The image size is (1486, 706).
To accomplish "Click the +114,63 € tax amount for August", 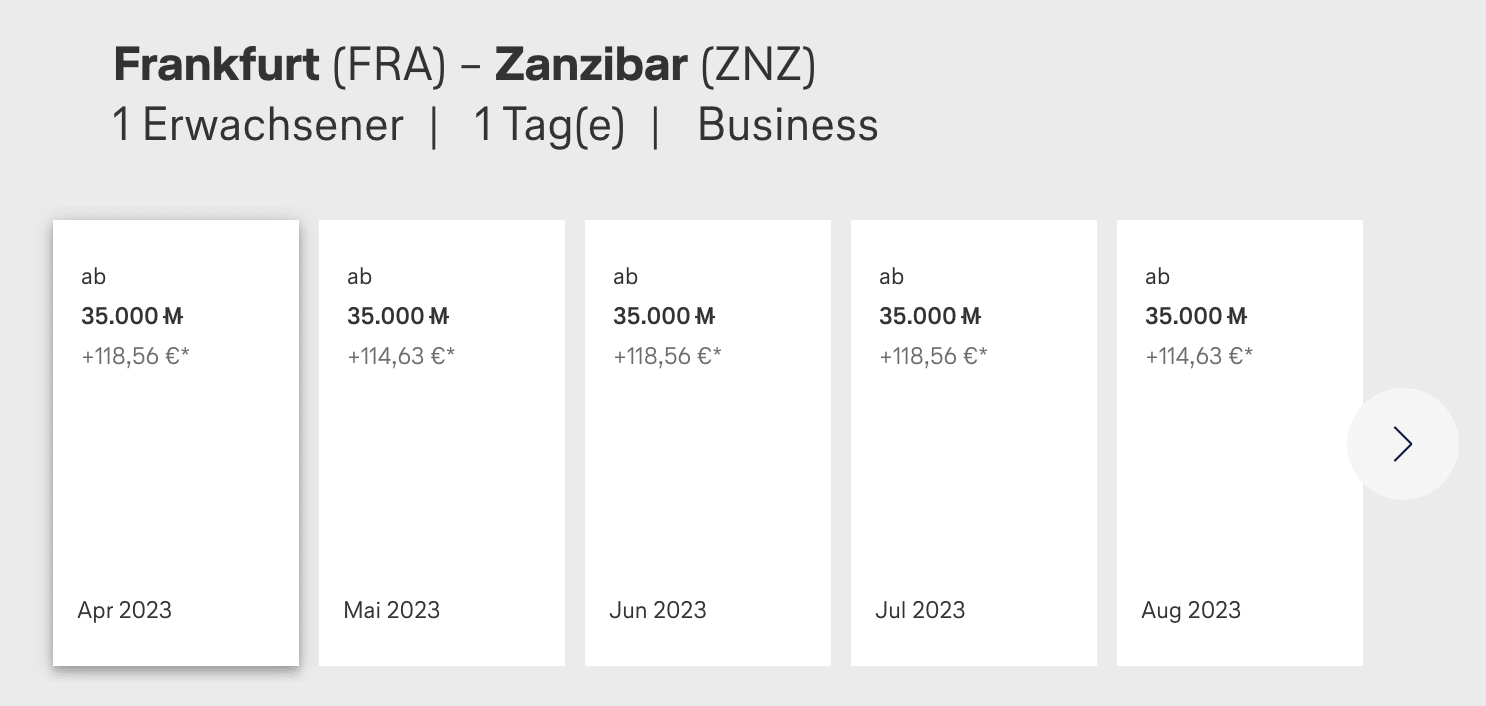I will coord(1199,356).
